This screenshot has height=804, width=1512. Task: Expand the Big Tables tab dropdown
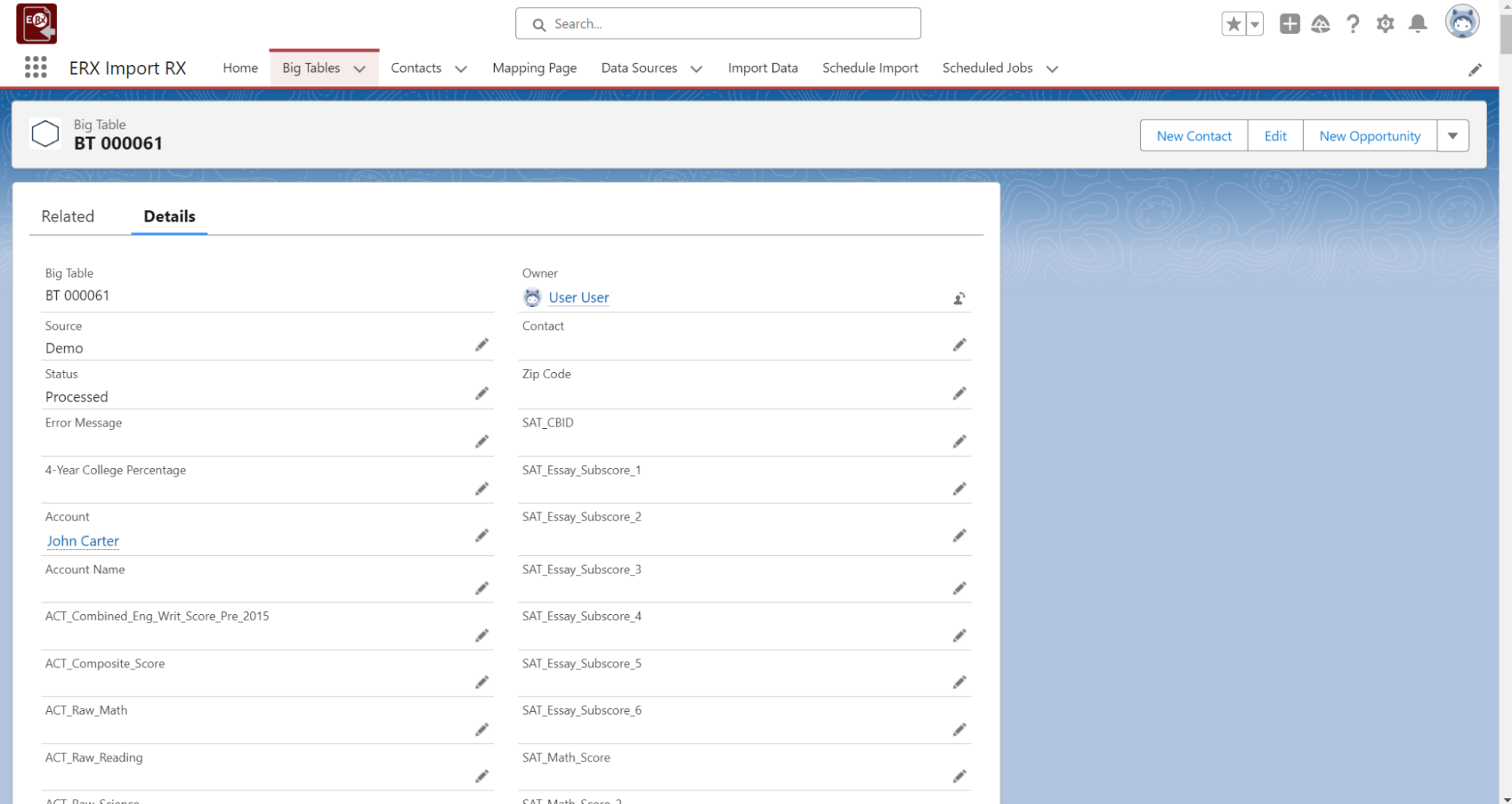coord(360,69)
